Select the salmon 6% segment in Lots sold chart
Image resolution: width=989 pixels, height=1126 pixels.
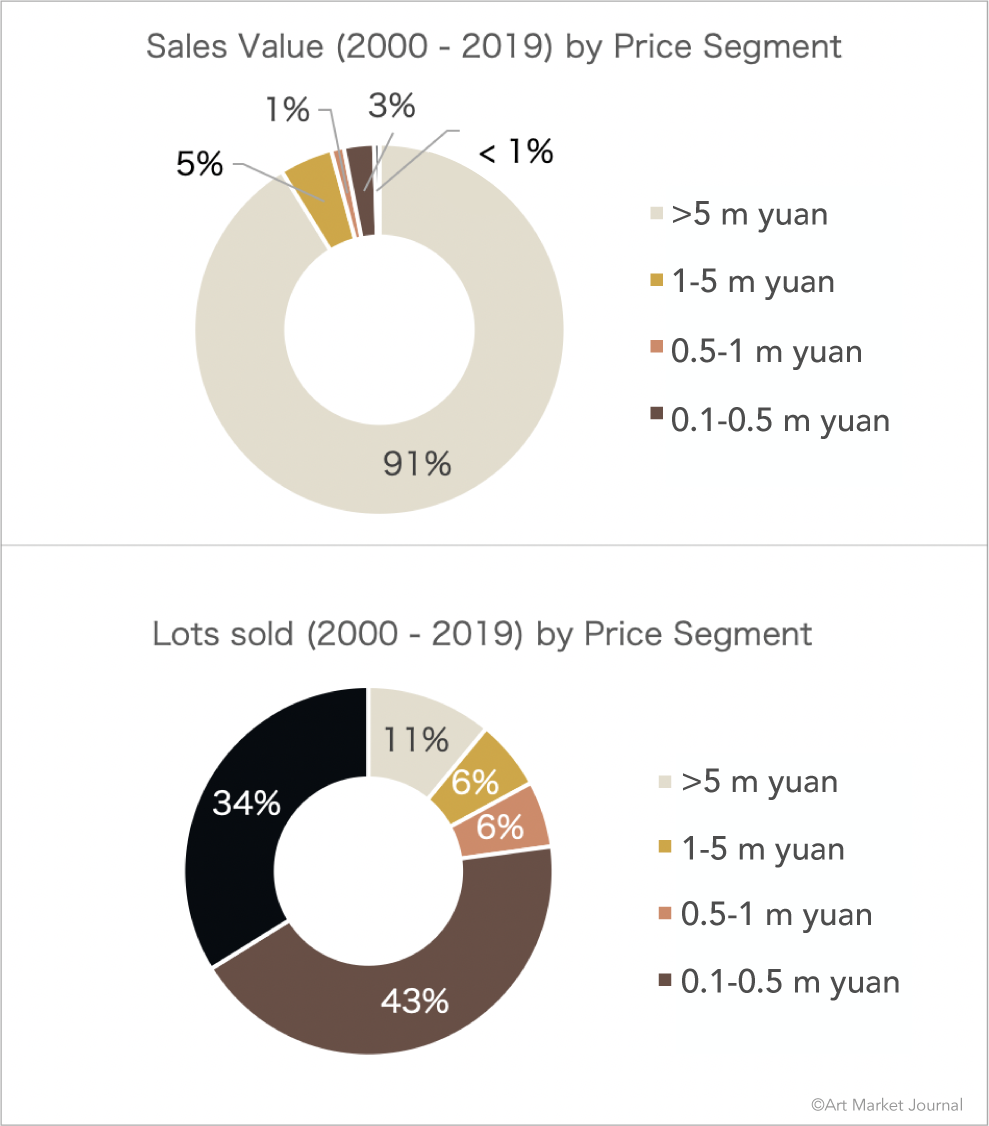[x=499, y=828]
